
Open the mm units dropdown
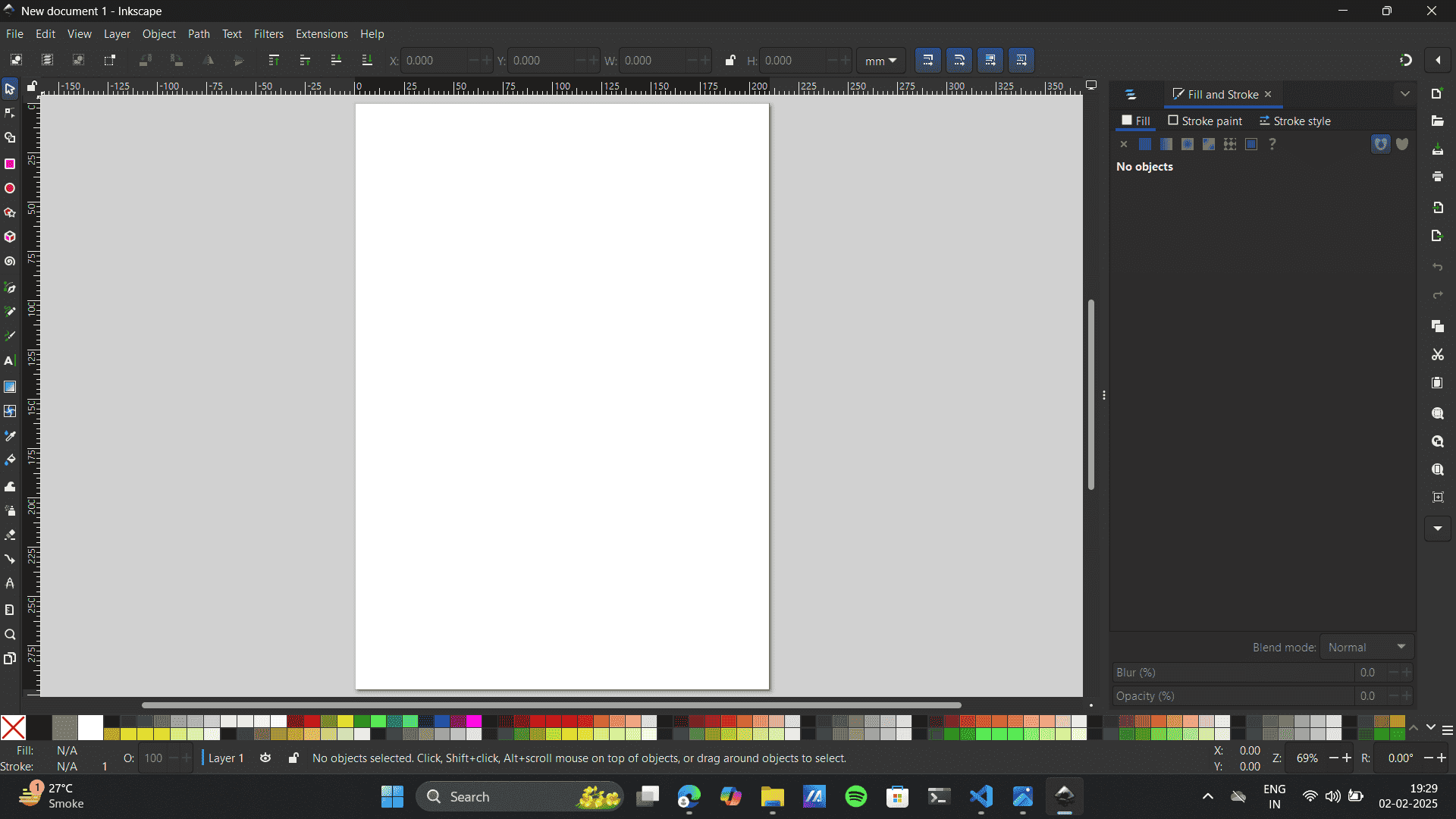tap(881, 61)
